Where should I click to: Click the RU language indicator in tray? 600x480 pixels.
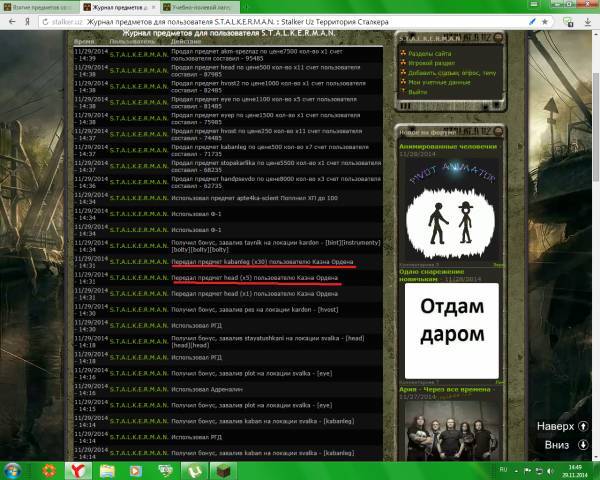[503, 470]
